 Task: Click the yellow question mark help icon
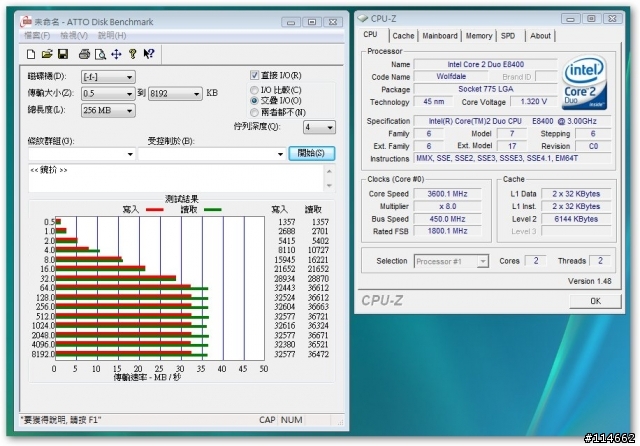133,54
